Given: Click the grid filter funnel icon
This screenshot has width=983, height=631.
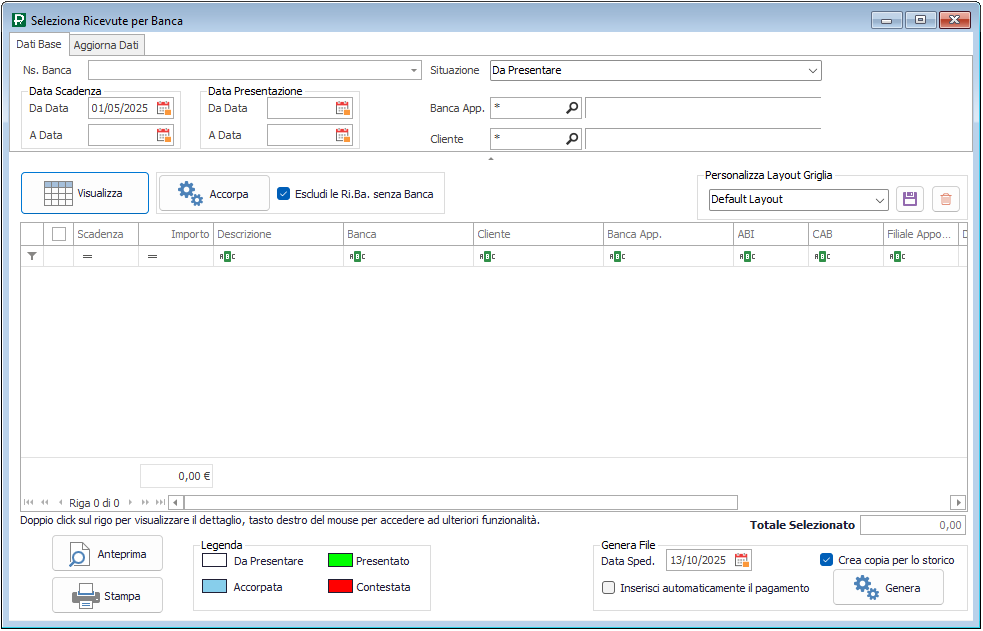Looking at the screenshot, I should tap(32, 256).
